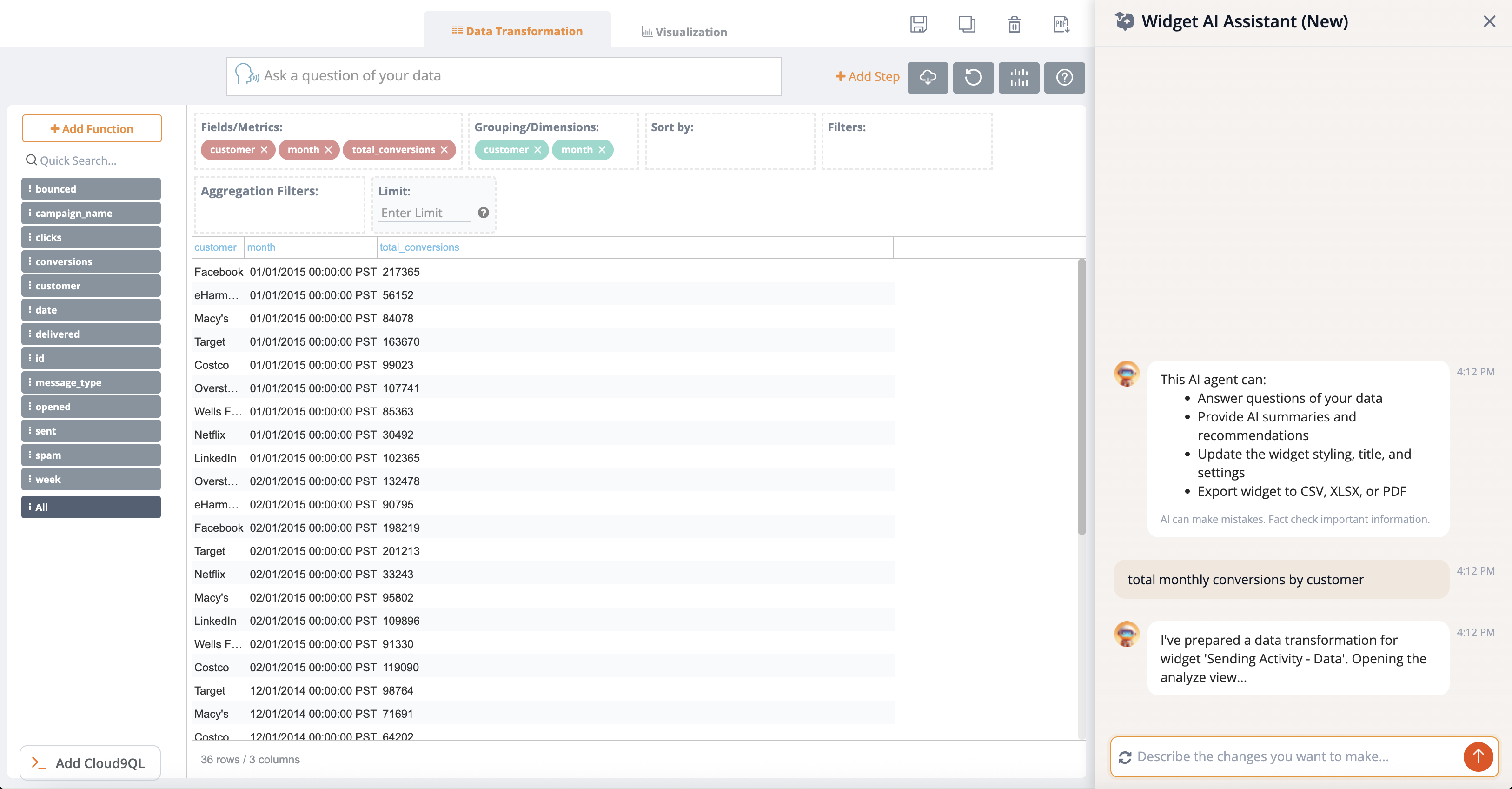Click the refresh query button

click(x=973, y=78)
